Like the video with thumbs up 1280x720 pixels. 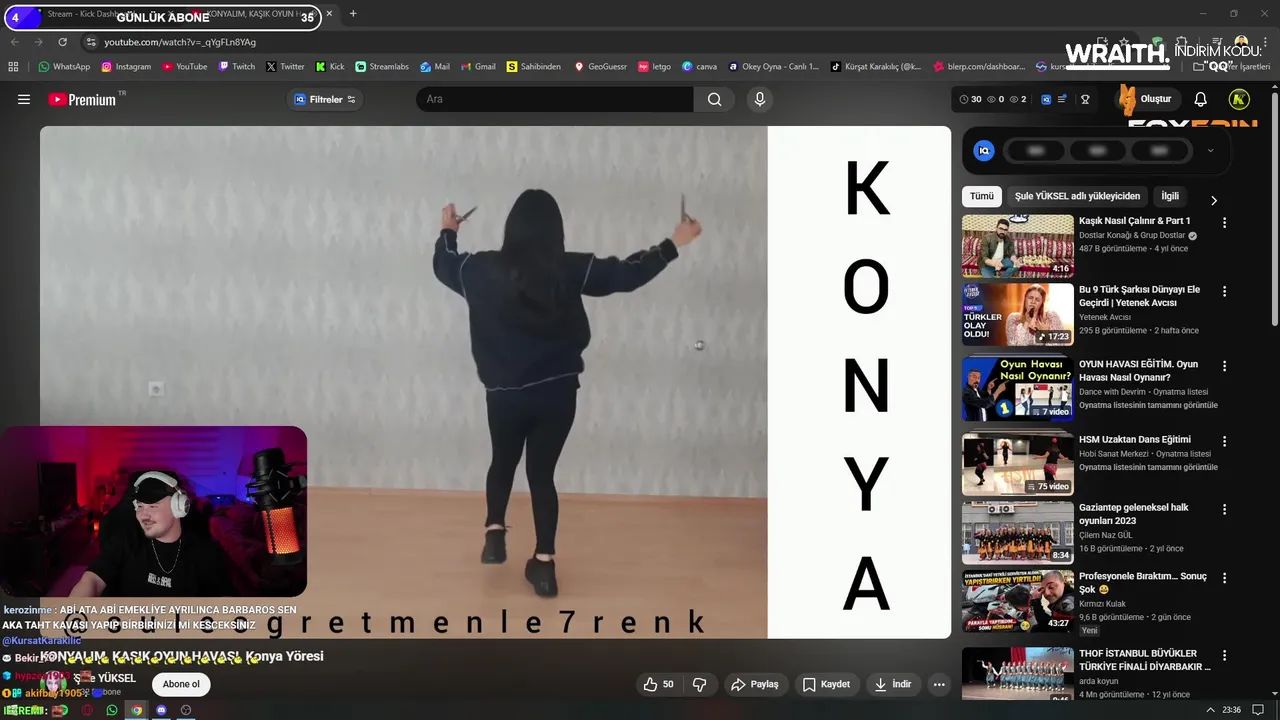(658, 684)
